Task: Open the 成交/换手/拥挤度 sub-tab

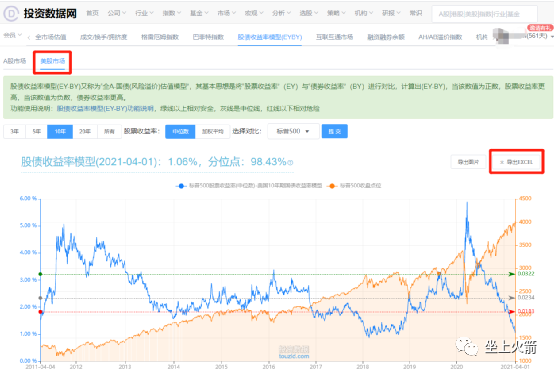Action: tap(104, 37)
